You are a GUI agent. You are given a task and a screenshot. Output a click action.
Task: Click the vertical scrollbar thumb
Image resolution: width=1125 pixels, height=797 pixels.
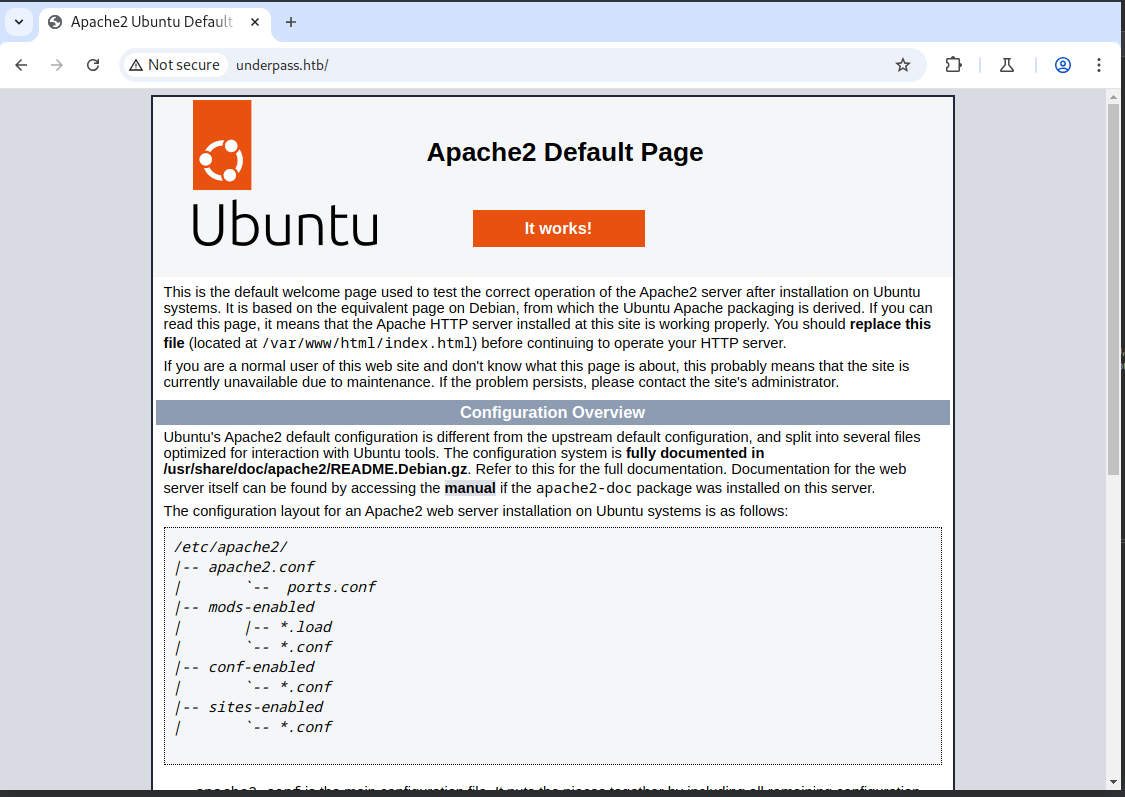pos(1114,289)
